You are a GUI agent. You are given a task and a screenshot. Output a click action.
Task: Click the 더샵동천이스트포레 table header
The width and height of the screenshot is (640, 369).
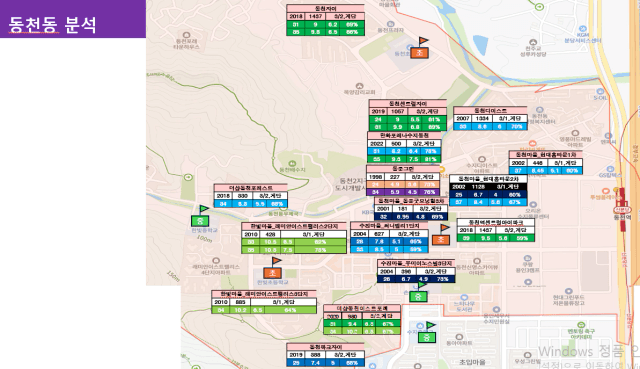[362, 308]
